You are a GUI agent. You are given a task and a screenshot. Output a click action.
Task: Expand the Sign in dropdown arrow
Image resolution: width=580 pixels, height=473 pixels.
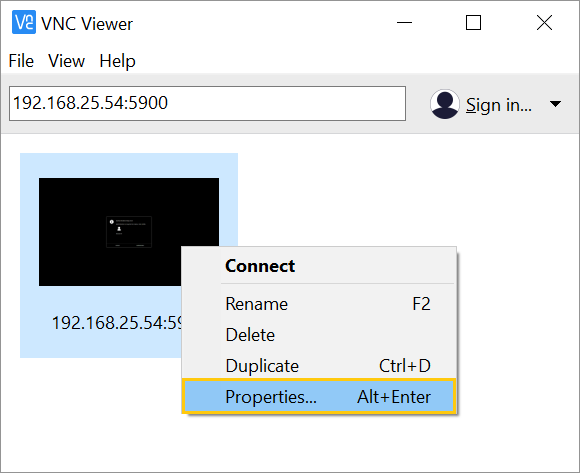555,104
